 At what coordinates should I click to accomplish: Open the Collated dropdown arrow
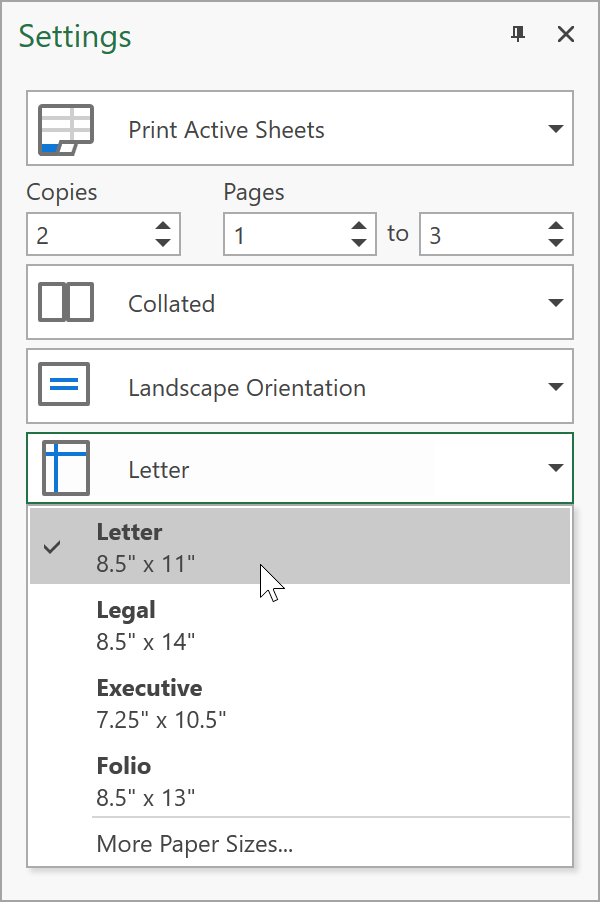[x=556, y=303]
